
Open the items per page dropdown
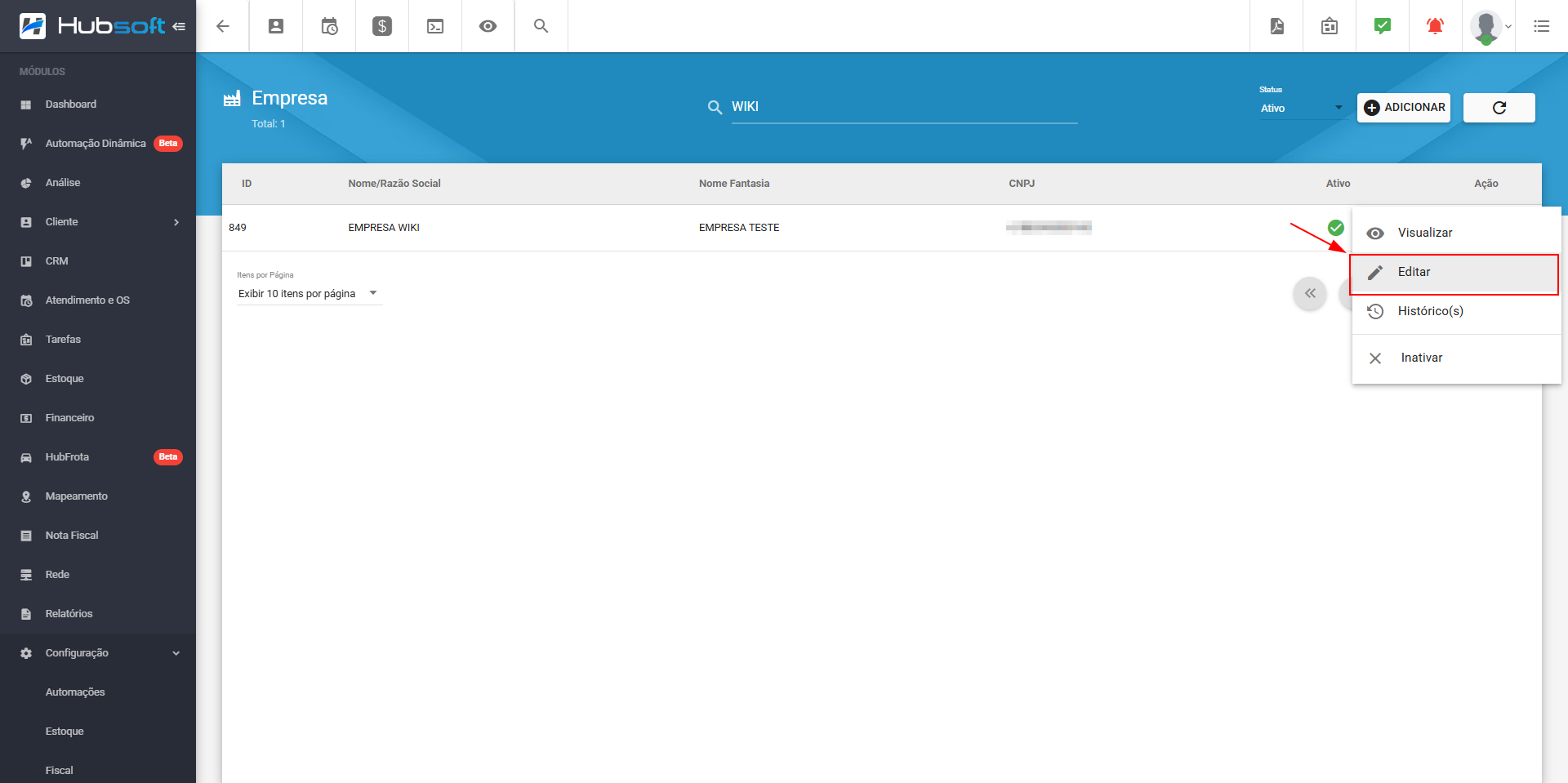(310, 294)
